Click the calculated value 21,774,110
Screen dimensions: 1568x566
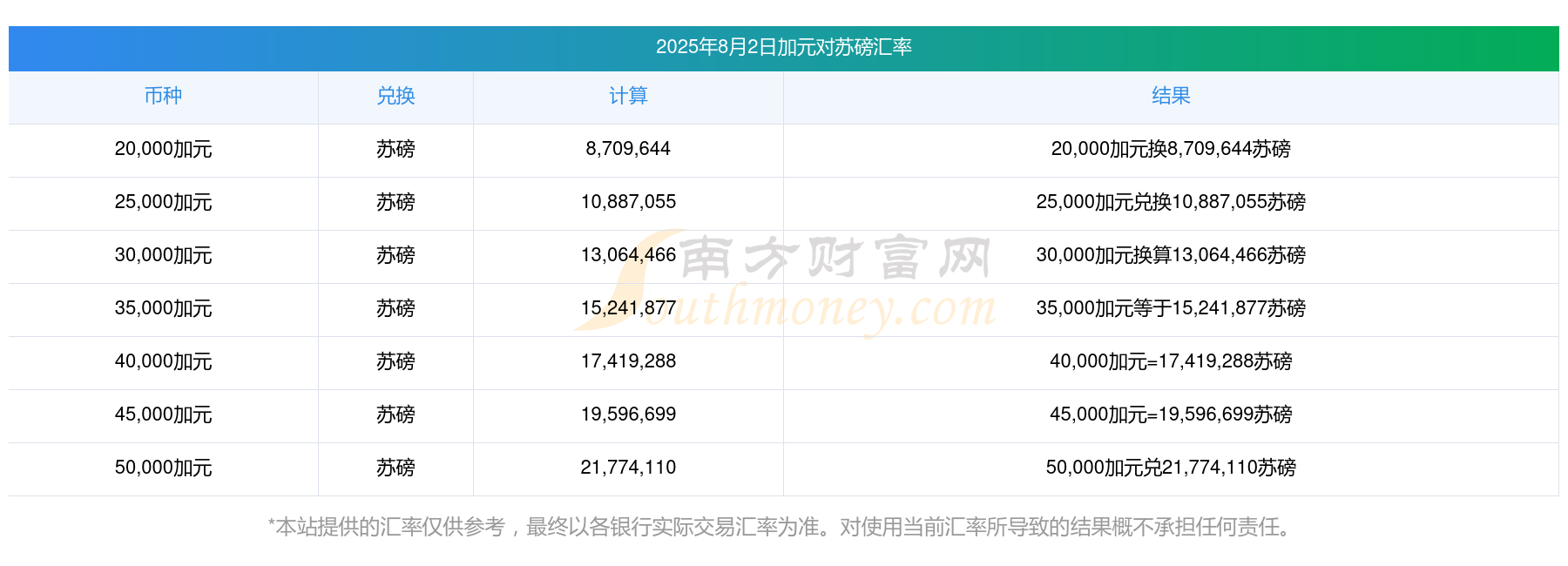point(628,468)
